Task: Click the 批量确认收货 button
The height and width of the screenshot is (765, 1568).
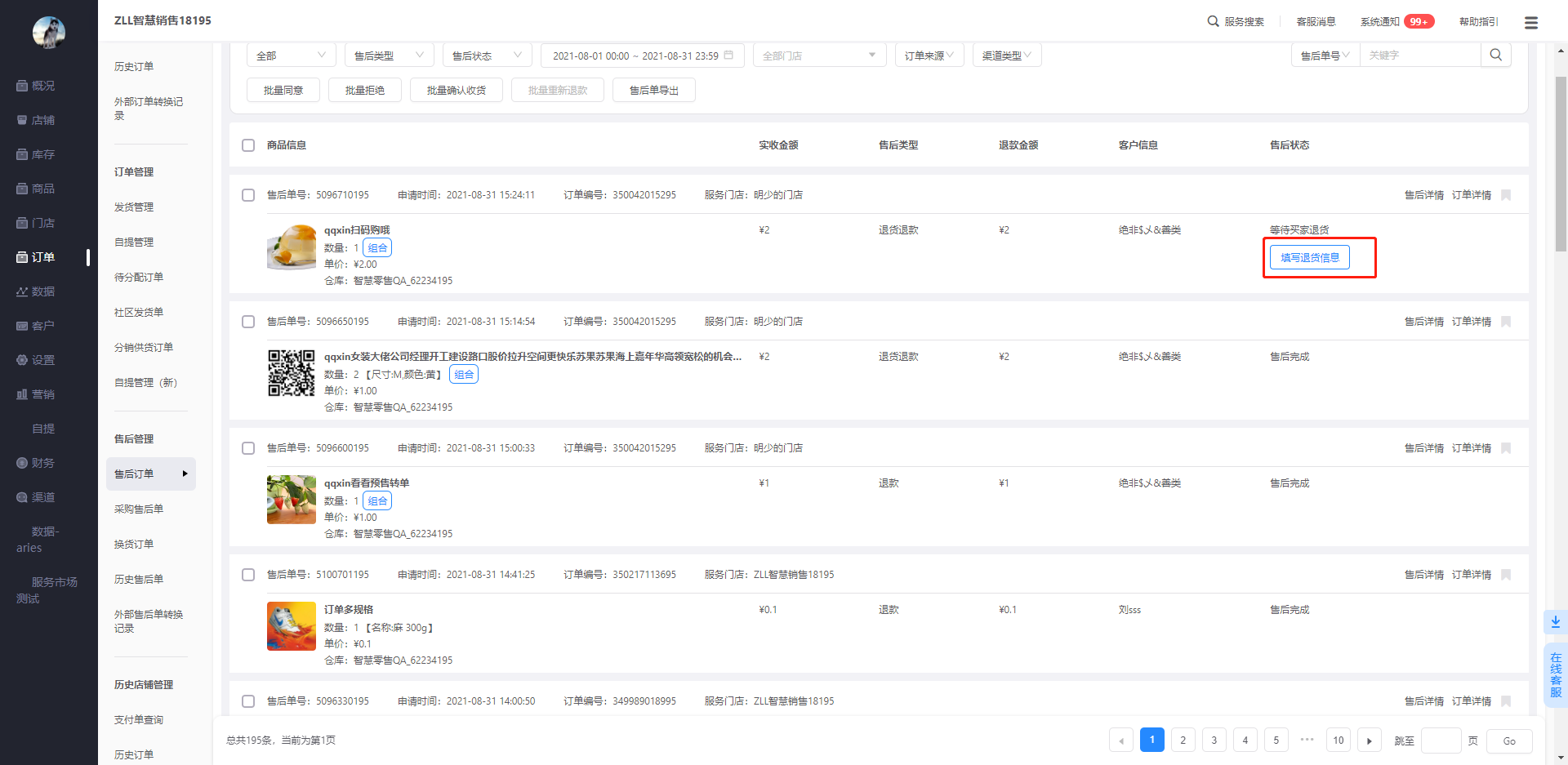Action: (457, 90)
